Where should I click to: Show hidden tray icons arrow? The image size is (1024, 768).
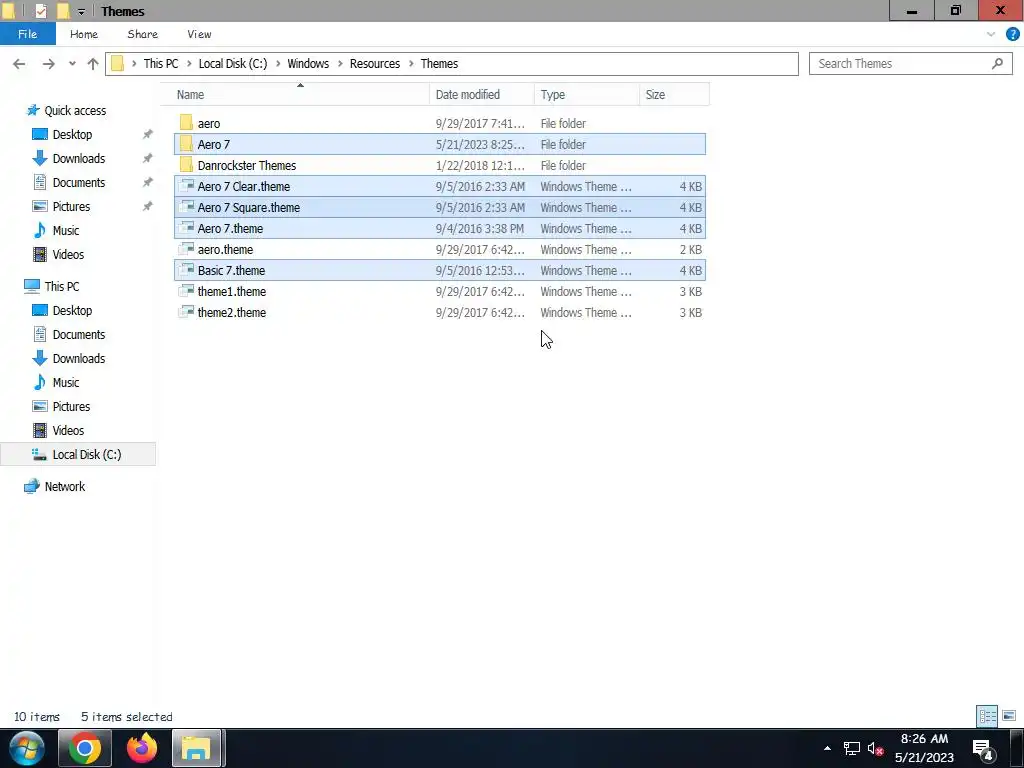pyautogui.click(x=827, y=748)
